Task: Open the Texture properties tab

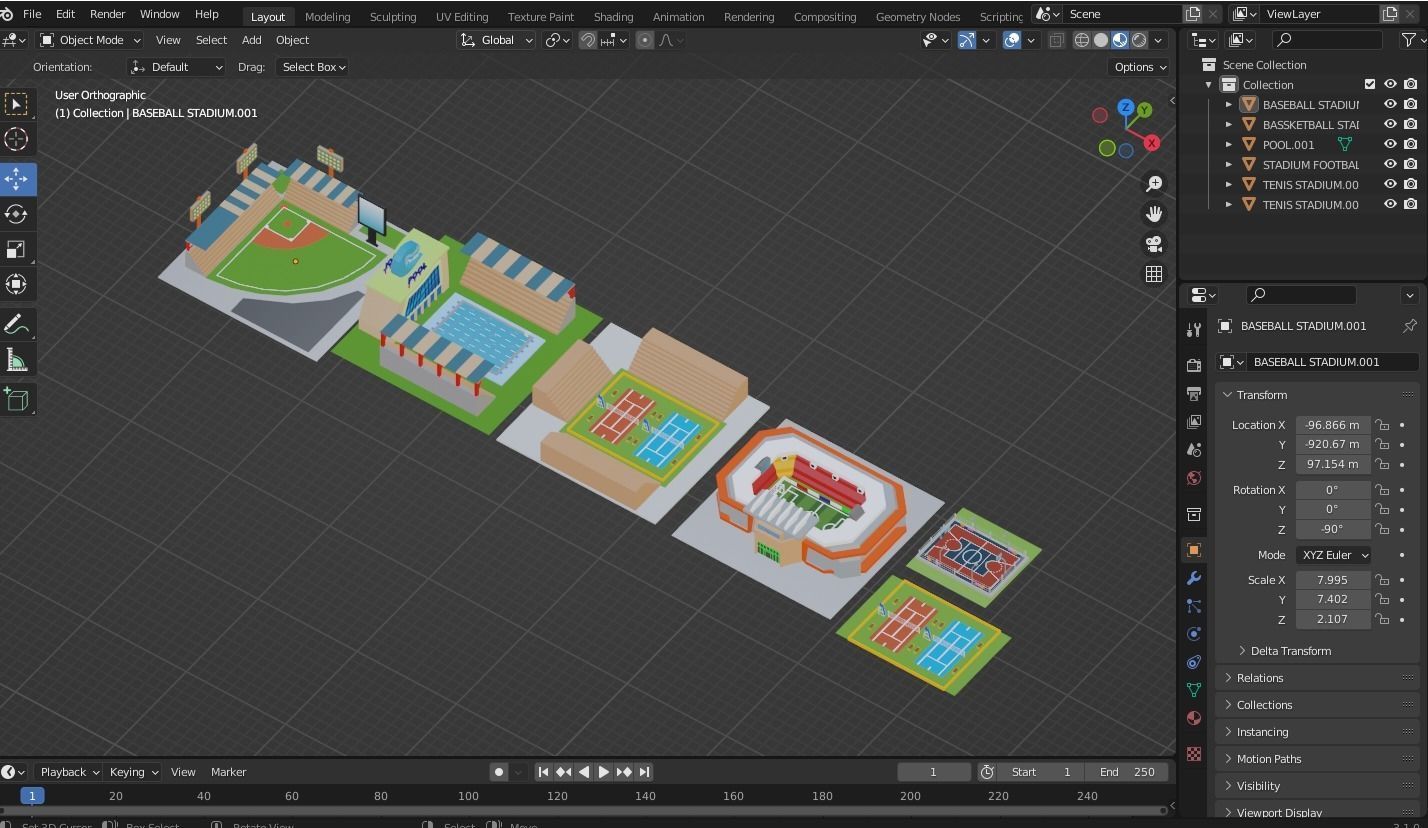Action: pyautogui.click(x=1194, y=754)
